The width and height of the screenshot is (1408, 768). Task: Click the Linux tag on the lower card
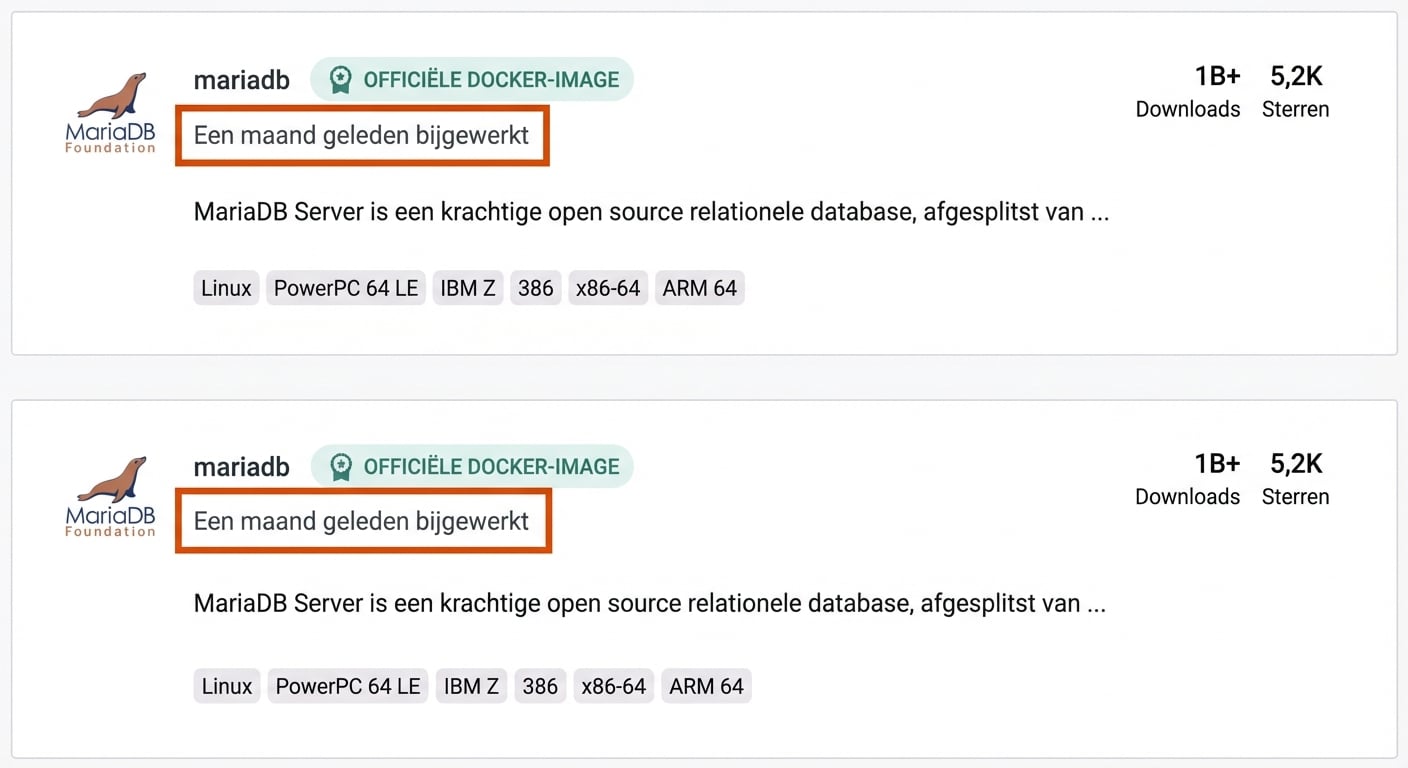point(226,686)
